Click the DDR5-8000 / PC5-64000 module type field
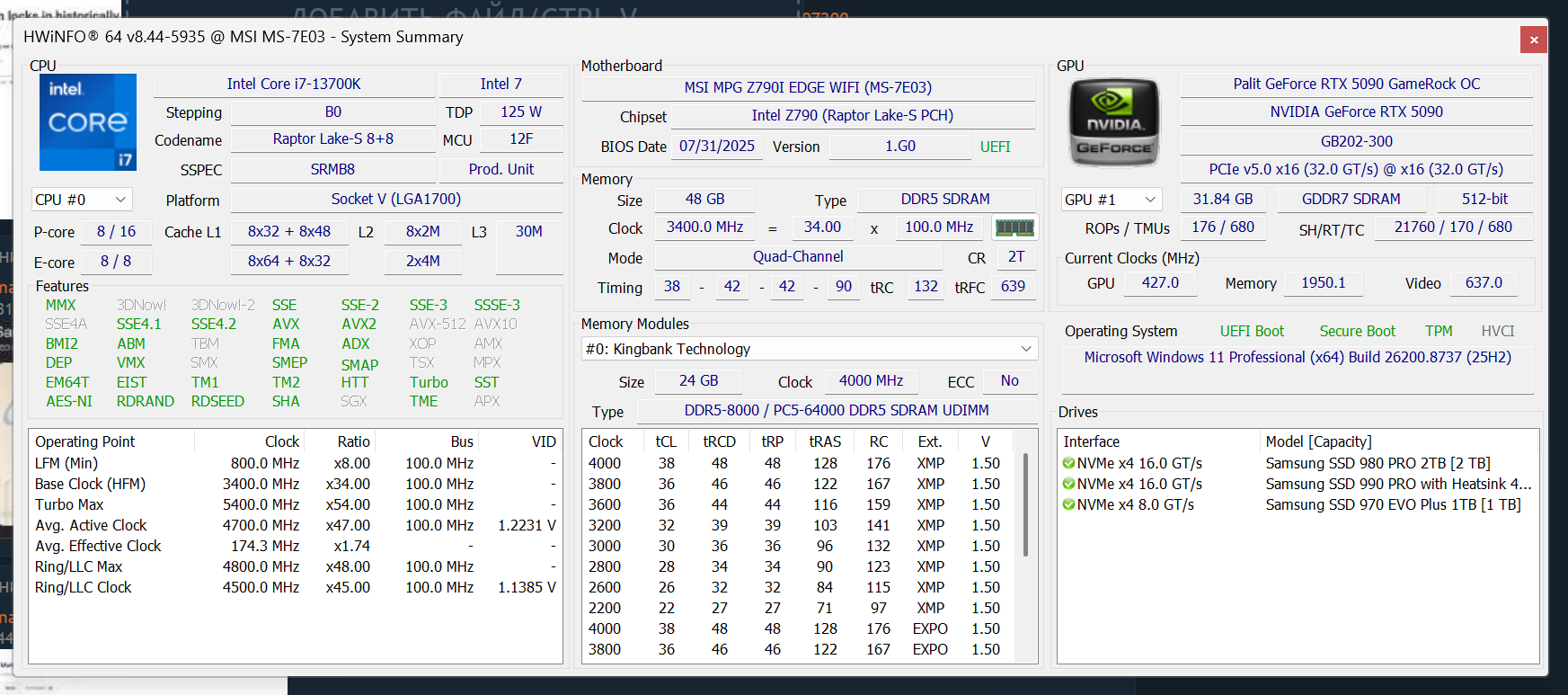This screenshot has width=1568, height=695. (x=837, y=411)
